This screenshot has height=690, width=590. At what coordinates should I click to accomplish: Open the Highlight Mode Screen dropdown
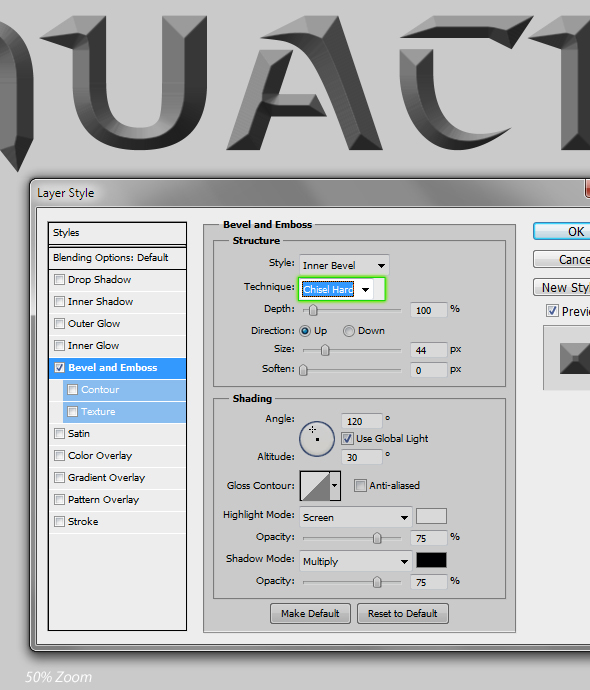click(355, 518)
